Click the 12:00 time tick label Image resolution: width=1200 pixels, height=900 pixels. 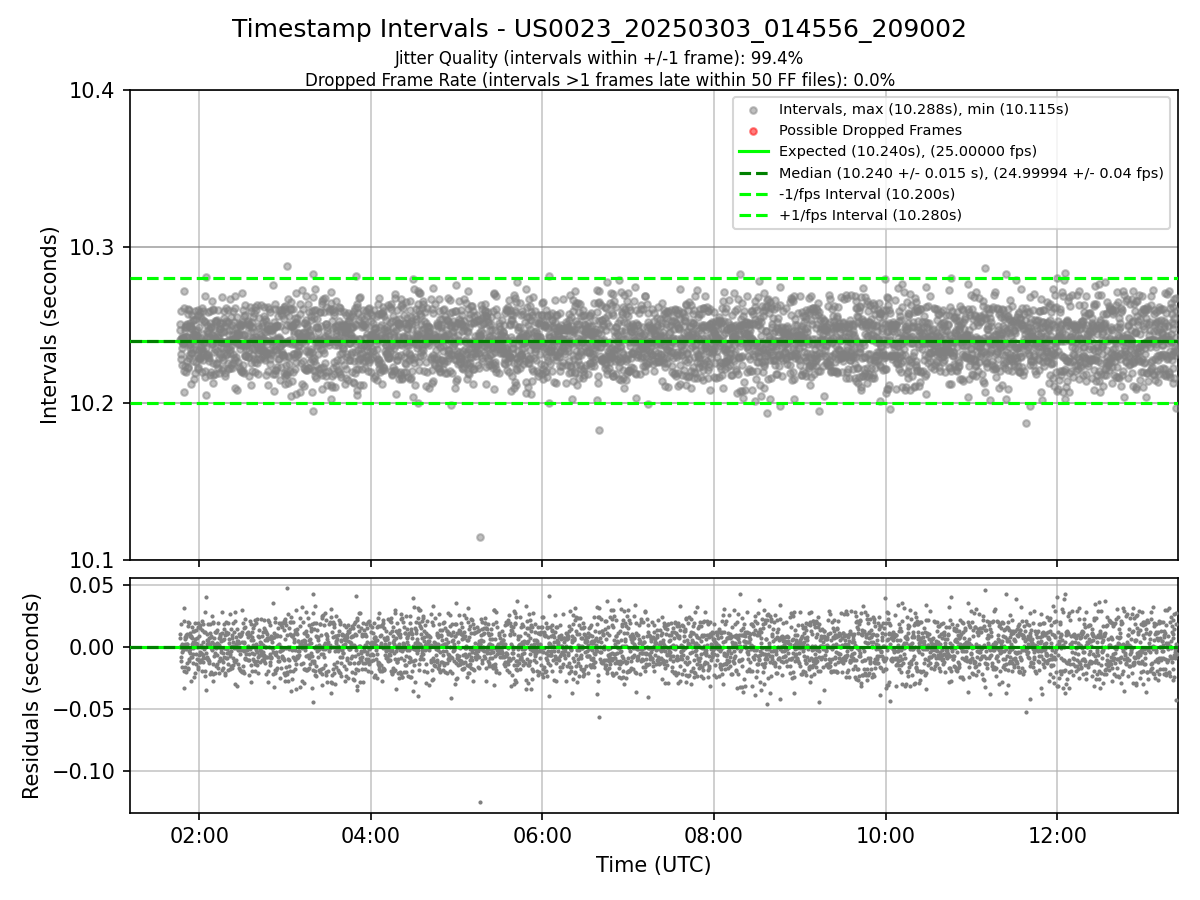click(x=1057, y=835)
